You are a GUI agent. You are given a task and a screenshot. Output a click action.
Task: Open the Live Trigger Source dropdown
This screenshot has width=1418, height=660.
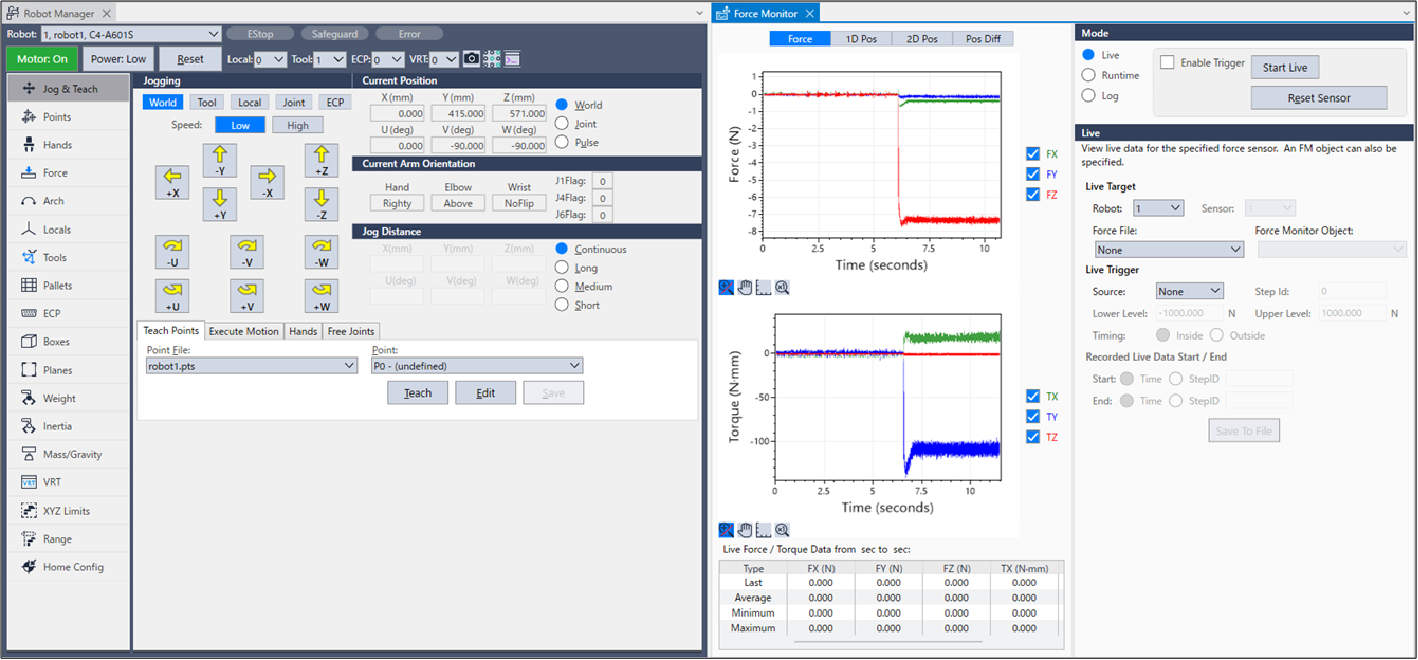click(1189, 291)
